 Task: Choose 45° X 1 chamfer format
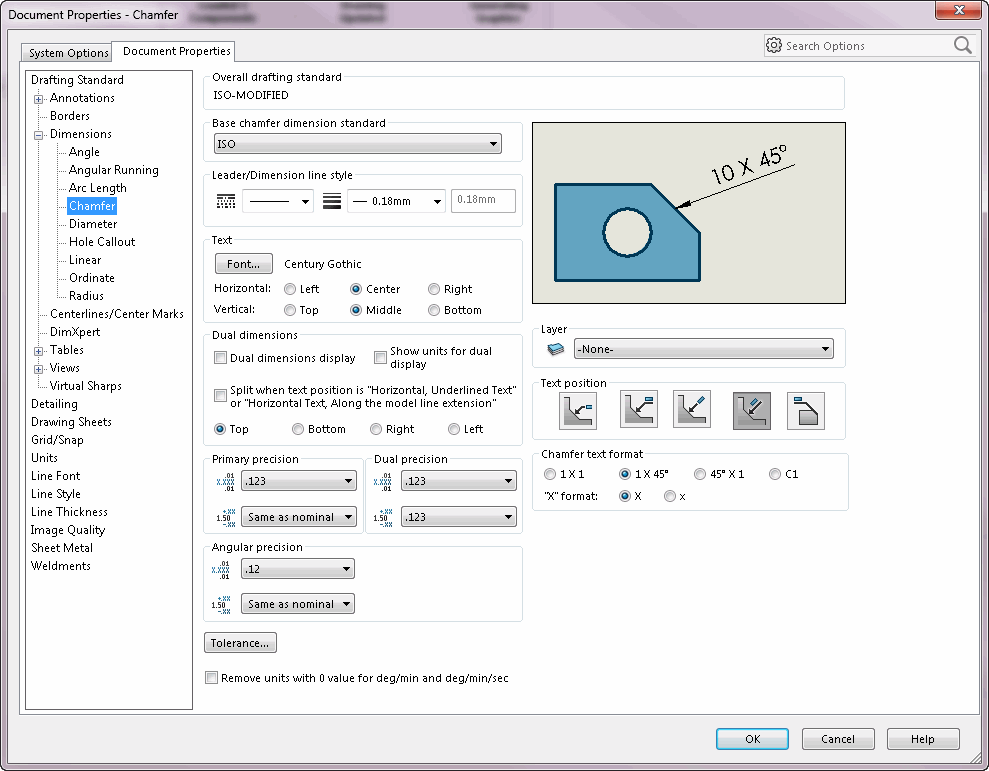pos(699,474)
